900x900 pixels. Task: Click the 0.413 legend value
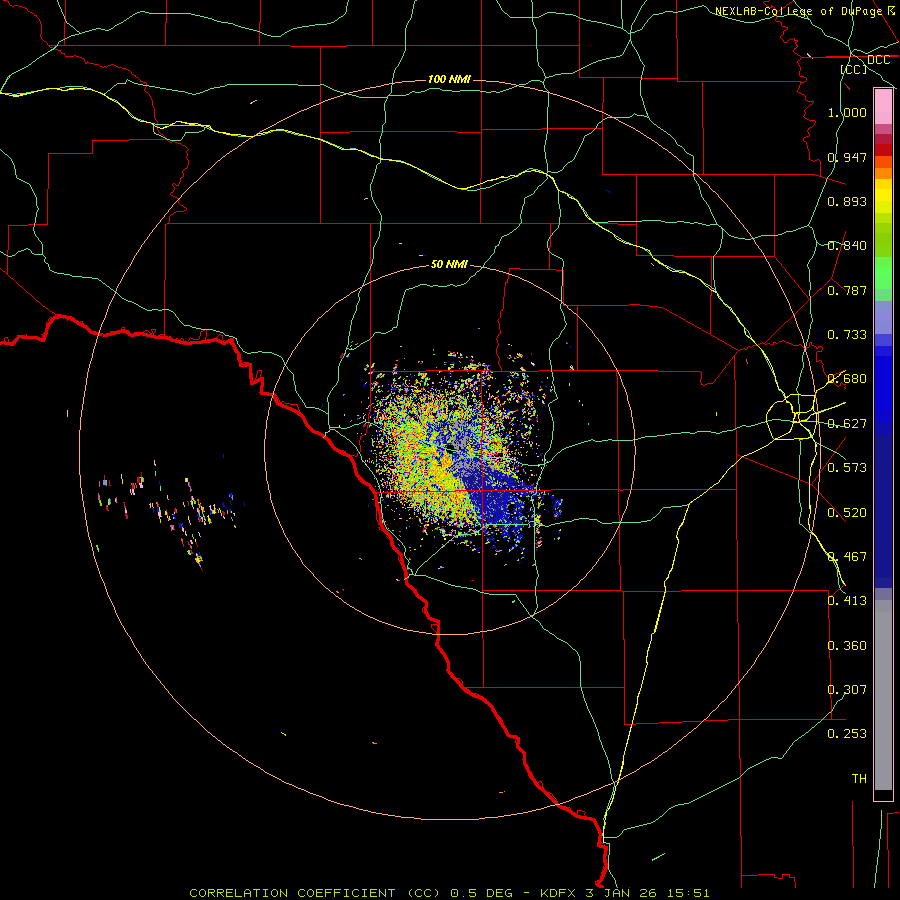[x=847, y=601]
